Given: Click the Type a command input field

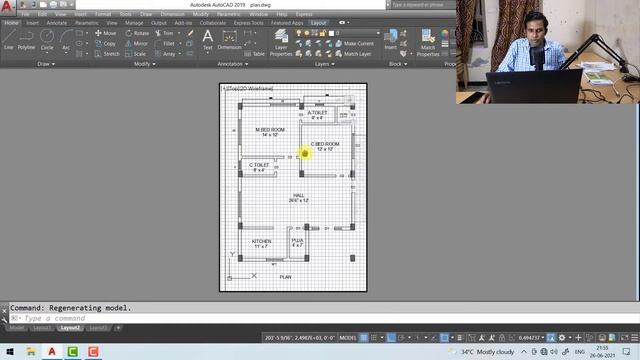Looking at the screenshot, I should (324, 318).
